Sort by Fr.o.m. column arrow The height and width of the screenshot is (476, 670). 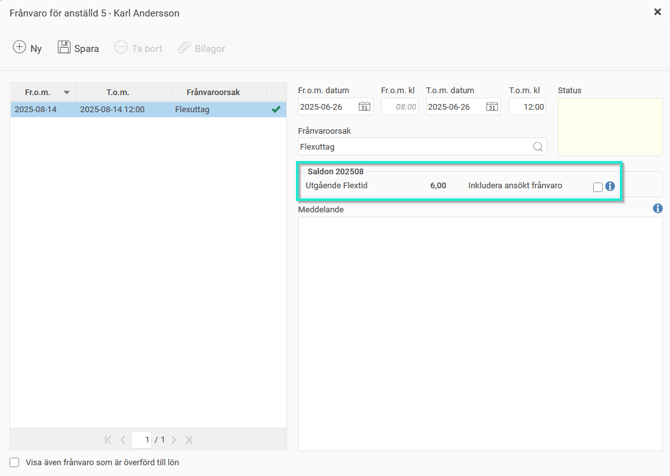[67, 93]
